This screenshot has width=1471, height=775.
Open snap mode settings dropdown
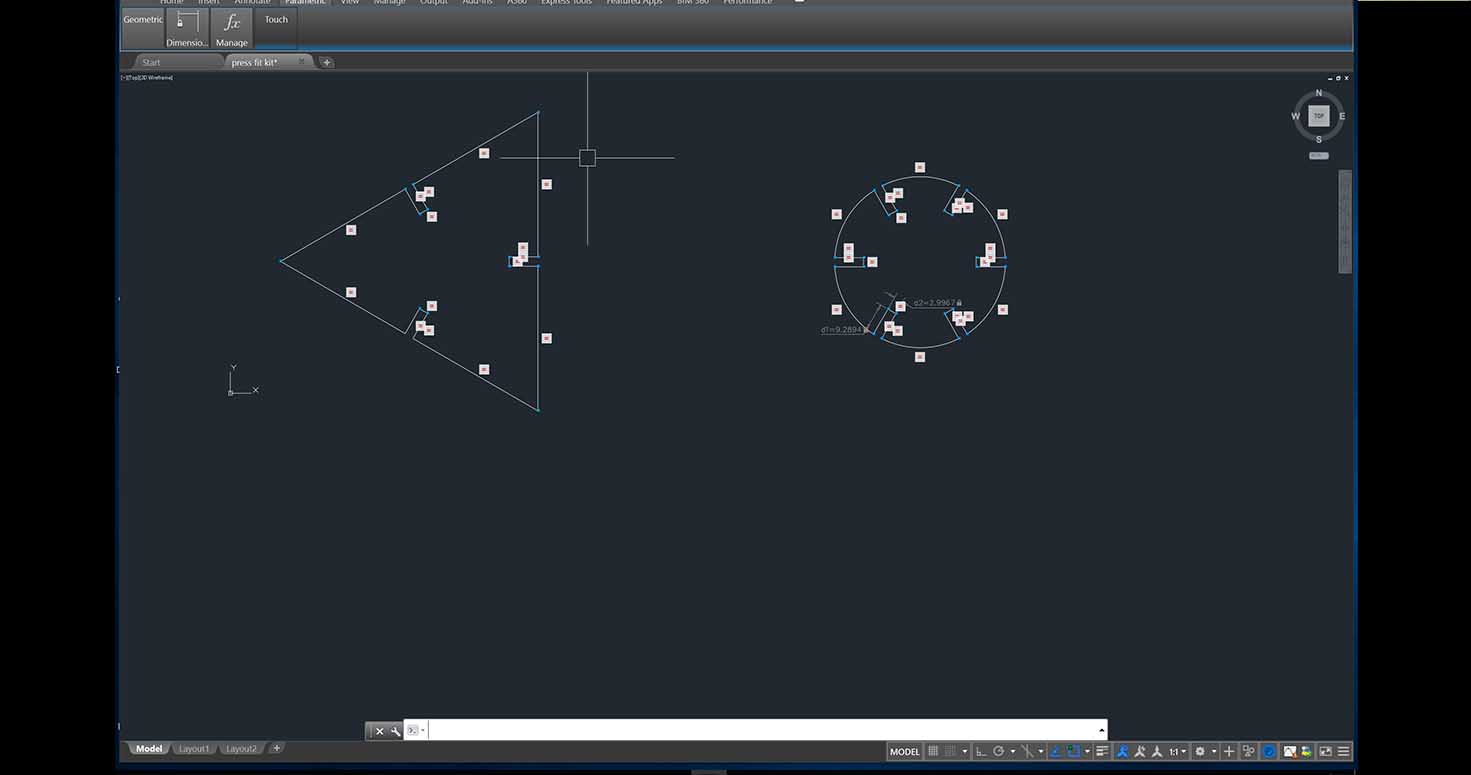click(965, 751)
